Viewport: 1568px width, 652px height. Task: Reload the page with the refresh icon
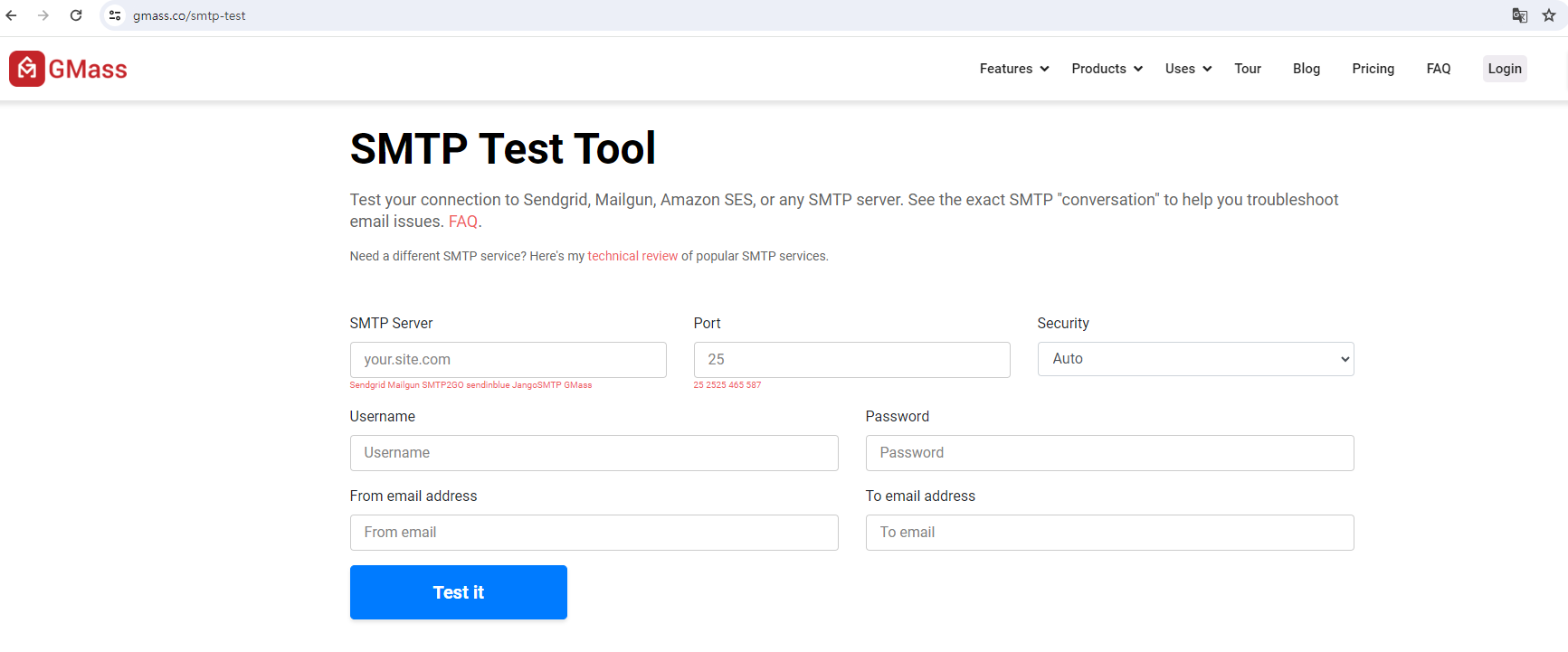[x=76, y=15]
